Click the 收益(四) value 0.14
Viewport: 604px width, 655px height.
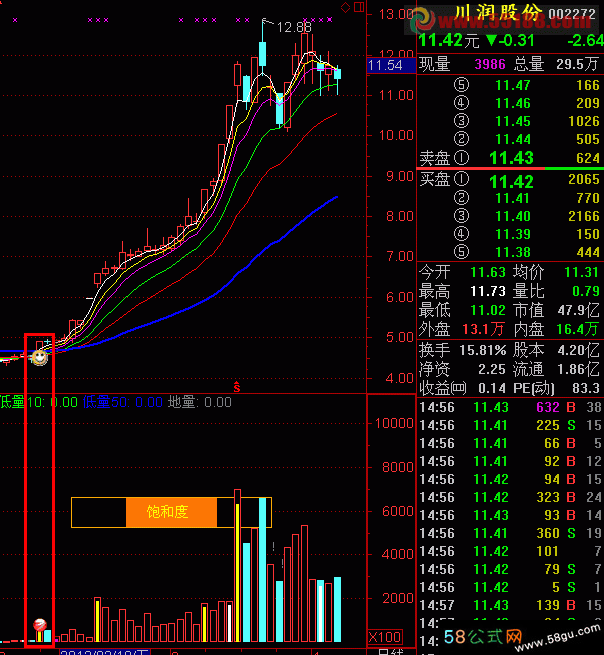[492, 388]
